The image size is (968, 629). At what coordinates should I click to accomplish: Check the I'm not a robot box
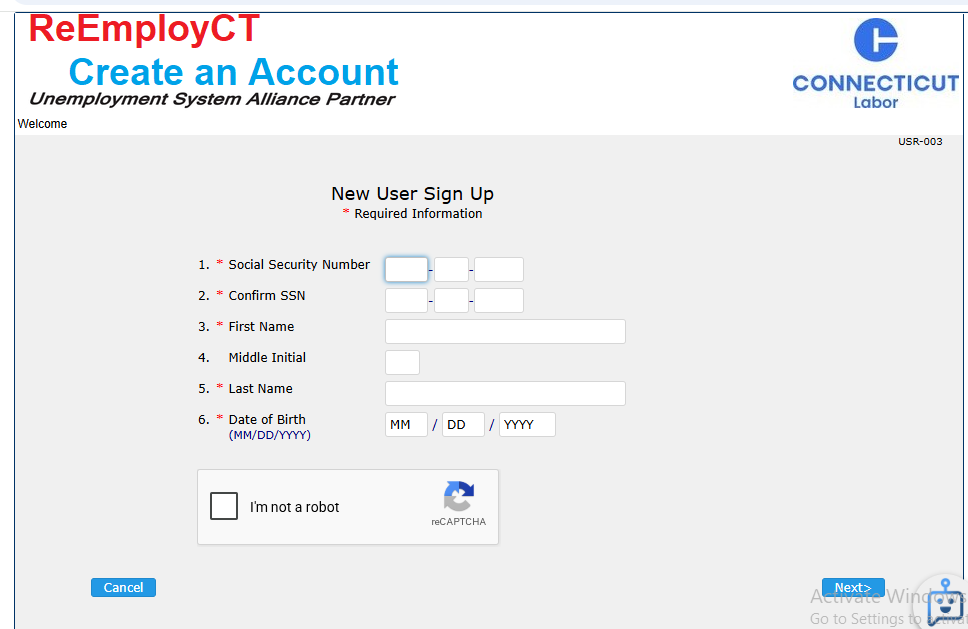pos(223,506)
